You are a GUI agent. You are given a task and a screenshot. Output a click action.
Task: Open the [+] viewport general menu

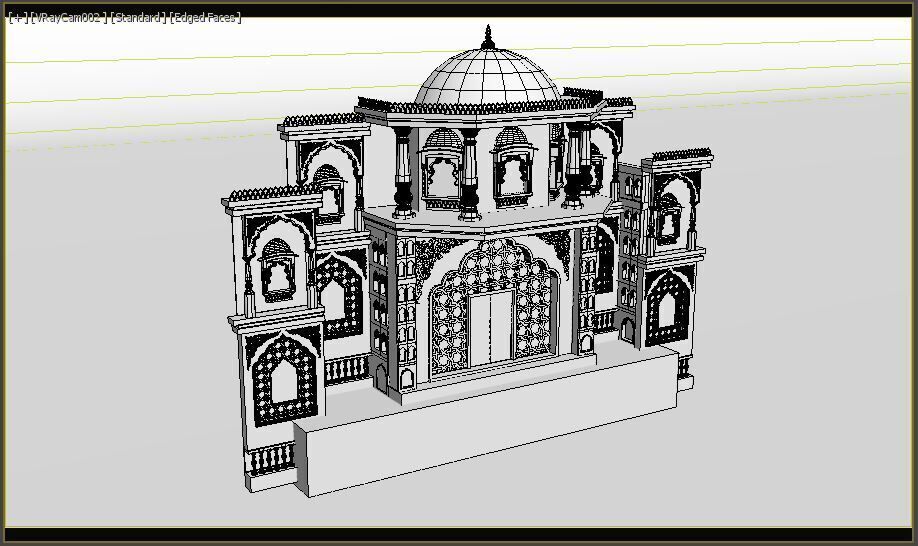pos(18,18)
